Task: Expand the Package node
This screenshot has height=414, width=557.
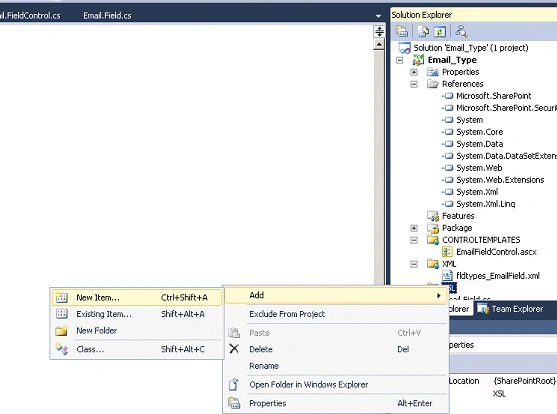Action: pyautogui.click(x=414, y=228)
